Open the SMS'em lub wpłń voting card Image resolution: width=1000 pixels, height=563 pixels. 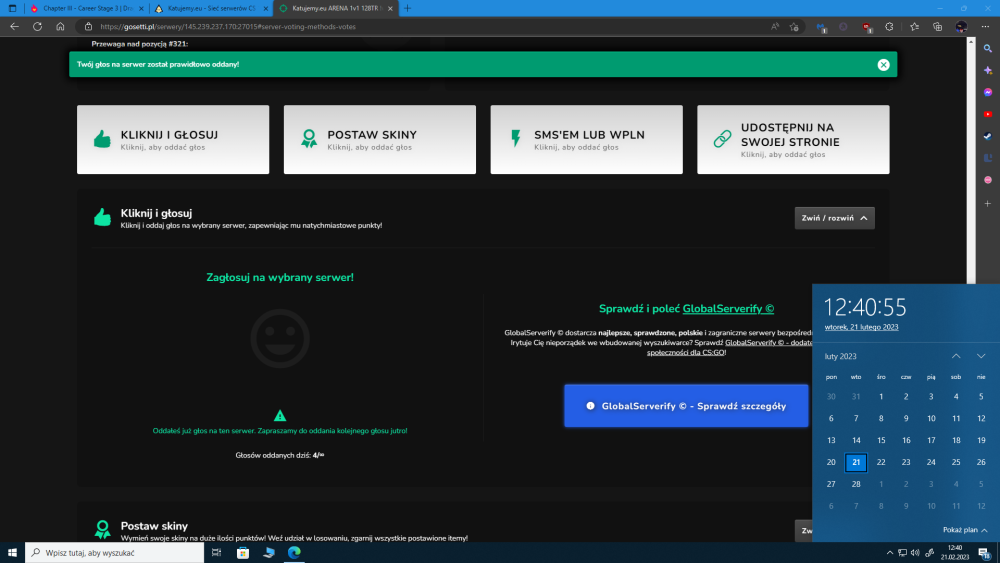click(x=586, y=140)
